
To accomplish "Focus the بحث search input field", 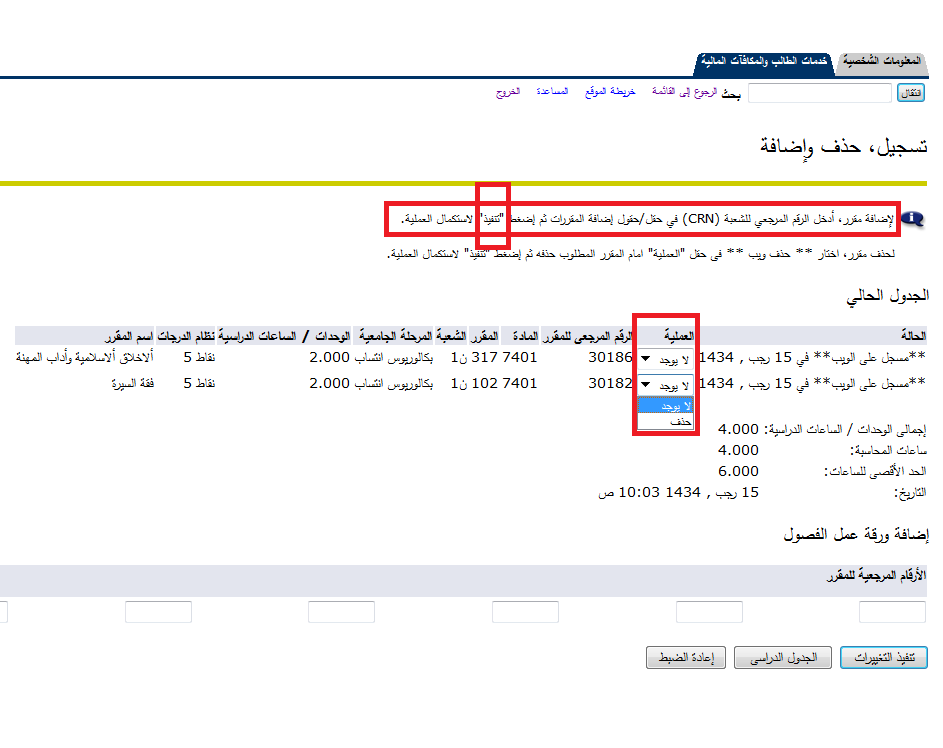I will 820,93.
